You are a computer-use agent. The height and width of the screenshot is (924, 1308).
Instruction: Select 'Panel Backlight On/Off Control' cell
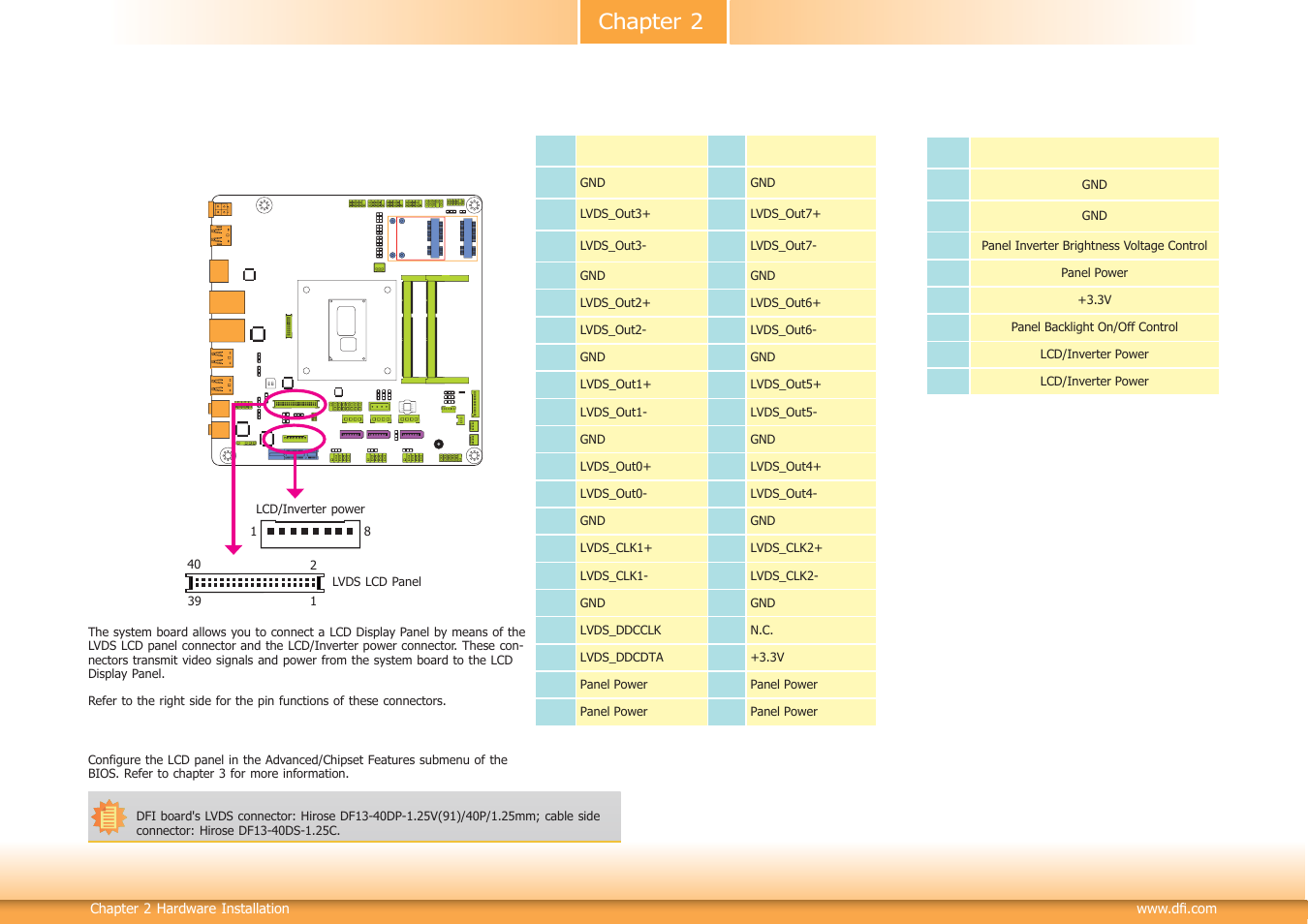(1094, 327)
